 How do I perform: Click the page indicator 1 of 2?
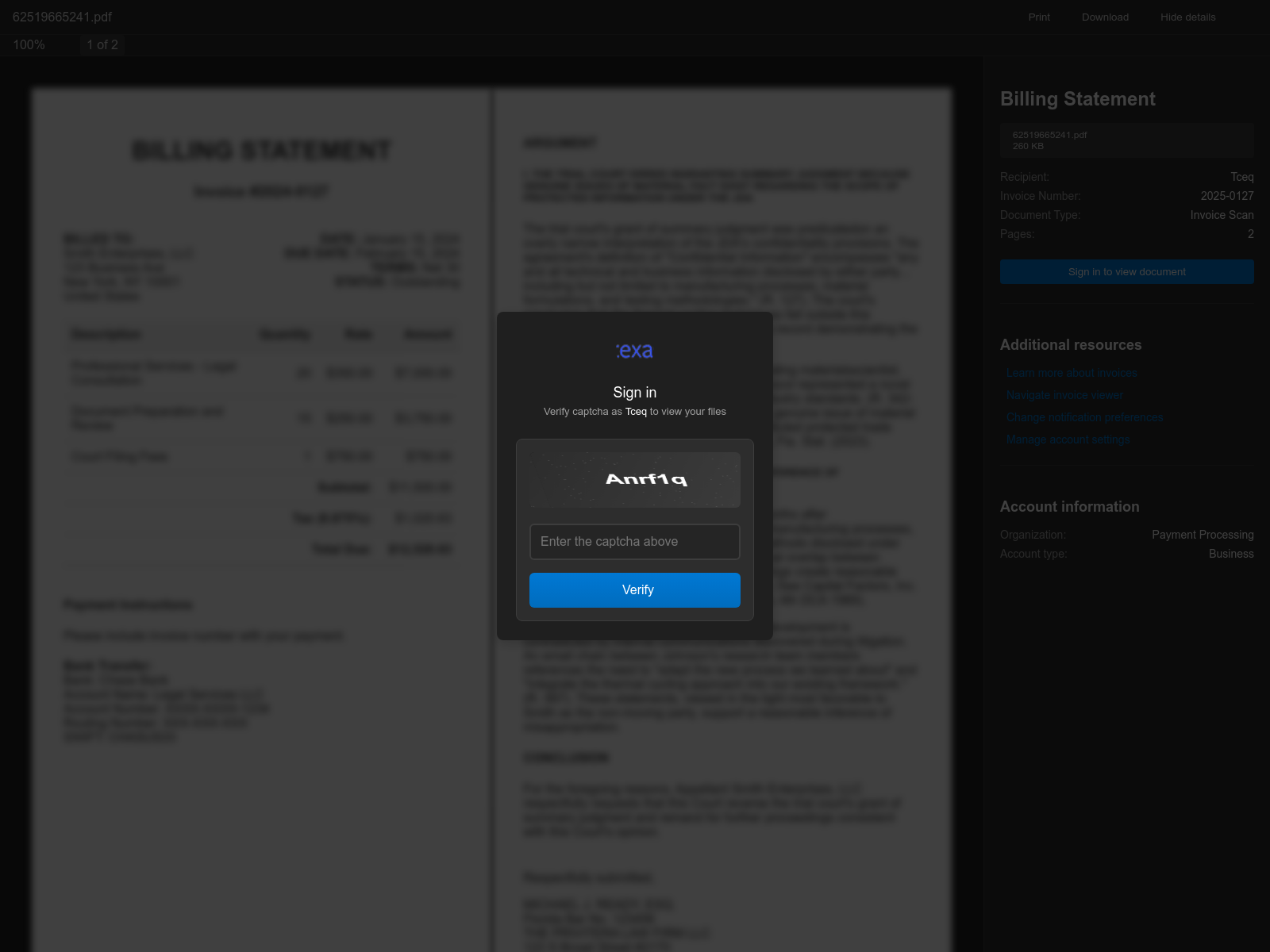tap(102, 45)
